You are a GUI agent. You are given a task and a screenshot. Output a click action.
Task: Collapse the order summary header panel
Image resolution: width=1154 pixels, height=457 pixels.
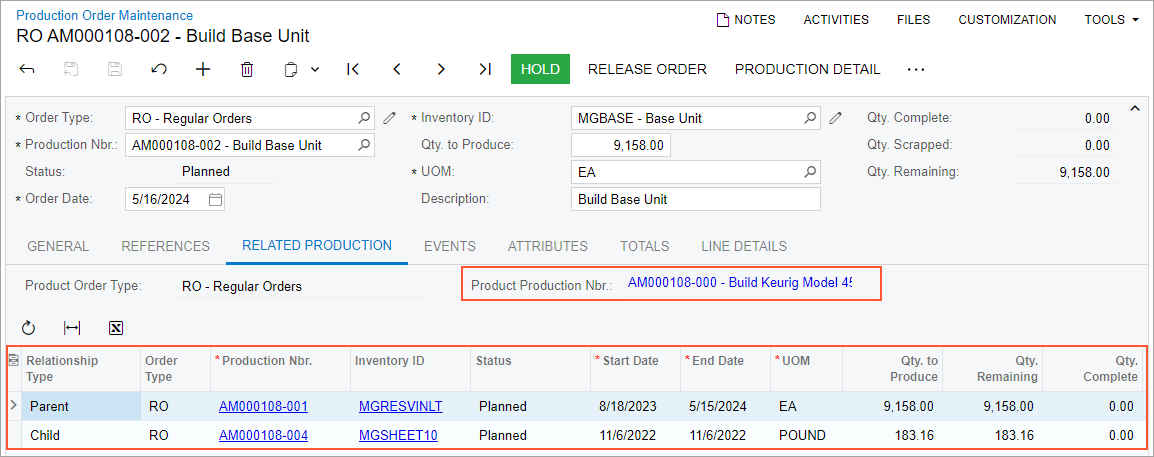(1134, 109)
